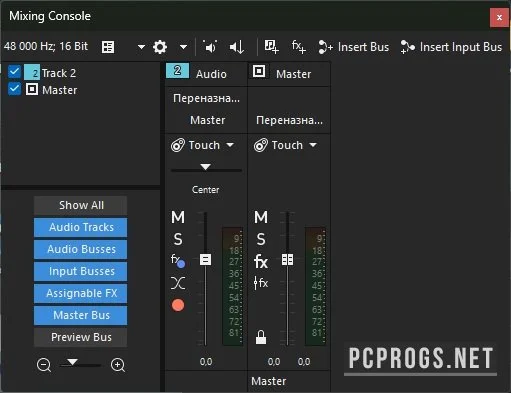
Task: Toggle the Dim Output speaker icon
Action: (x=210, y=47)
